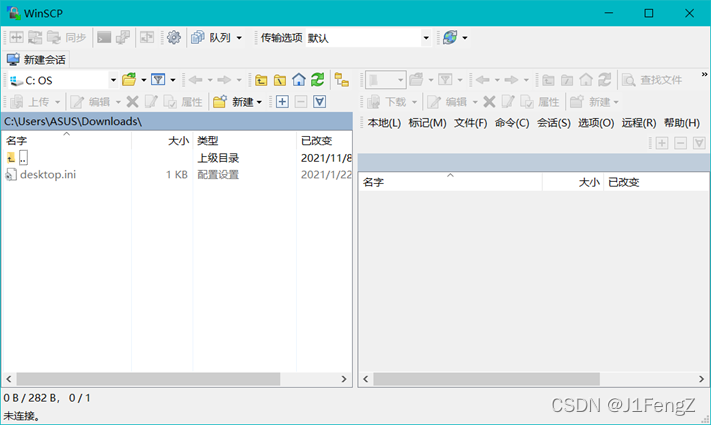Click the remote open folder icon
Image resolution: width=711 pixels, height=425 pixels.
tap(416, 80)
